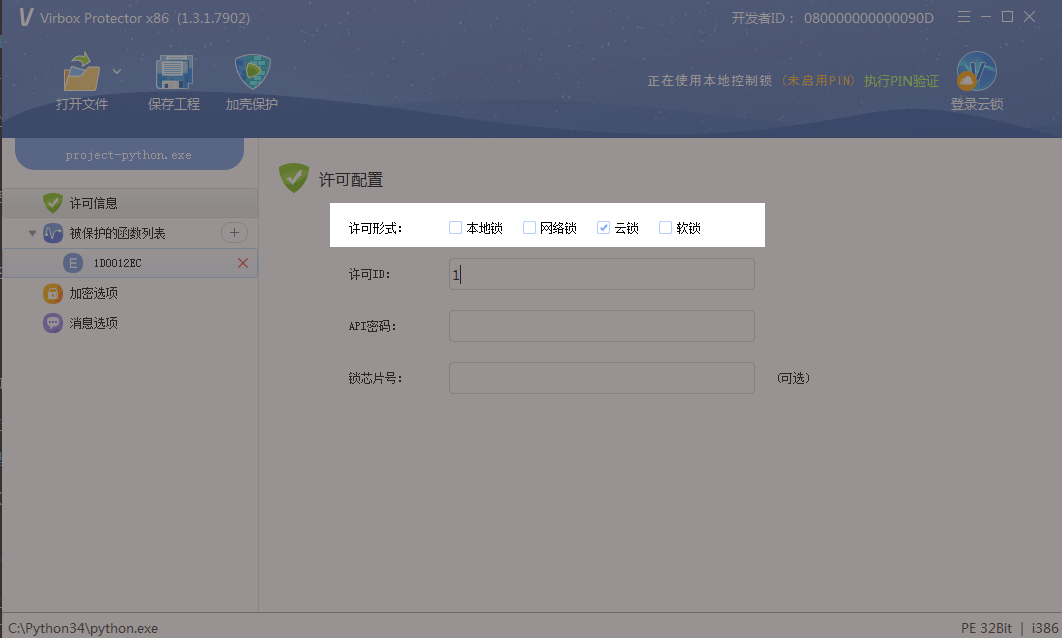
Task: Click the green shield icon of 许可信息
Action: tap(52, 203)
